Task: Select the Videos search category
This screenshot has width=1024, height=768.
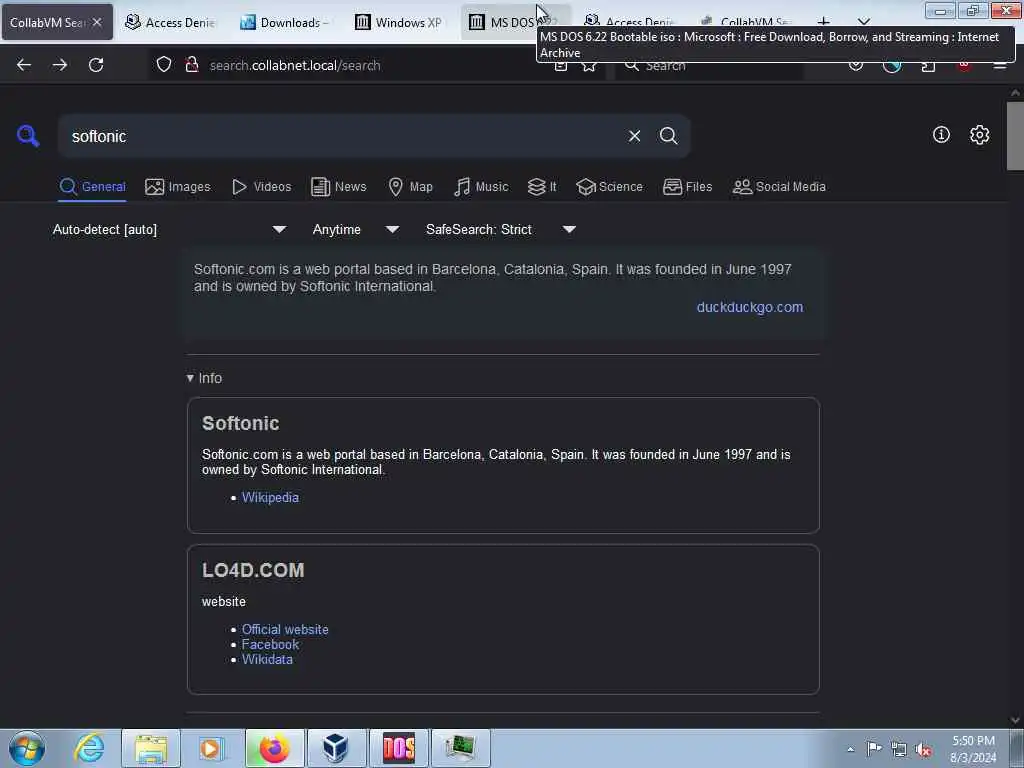Action: 261,187
